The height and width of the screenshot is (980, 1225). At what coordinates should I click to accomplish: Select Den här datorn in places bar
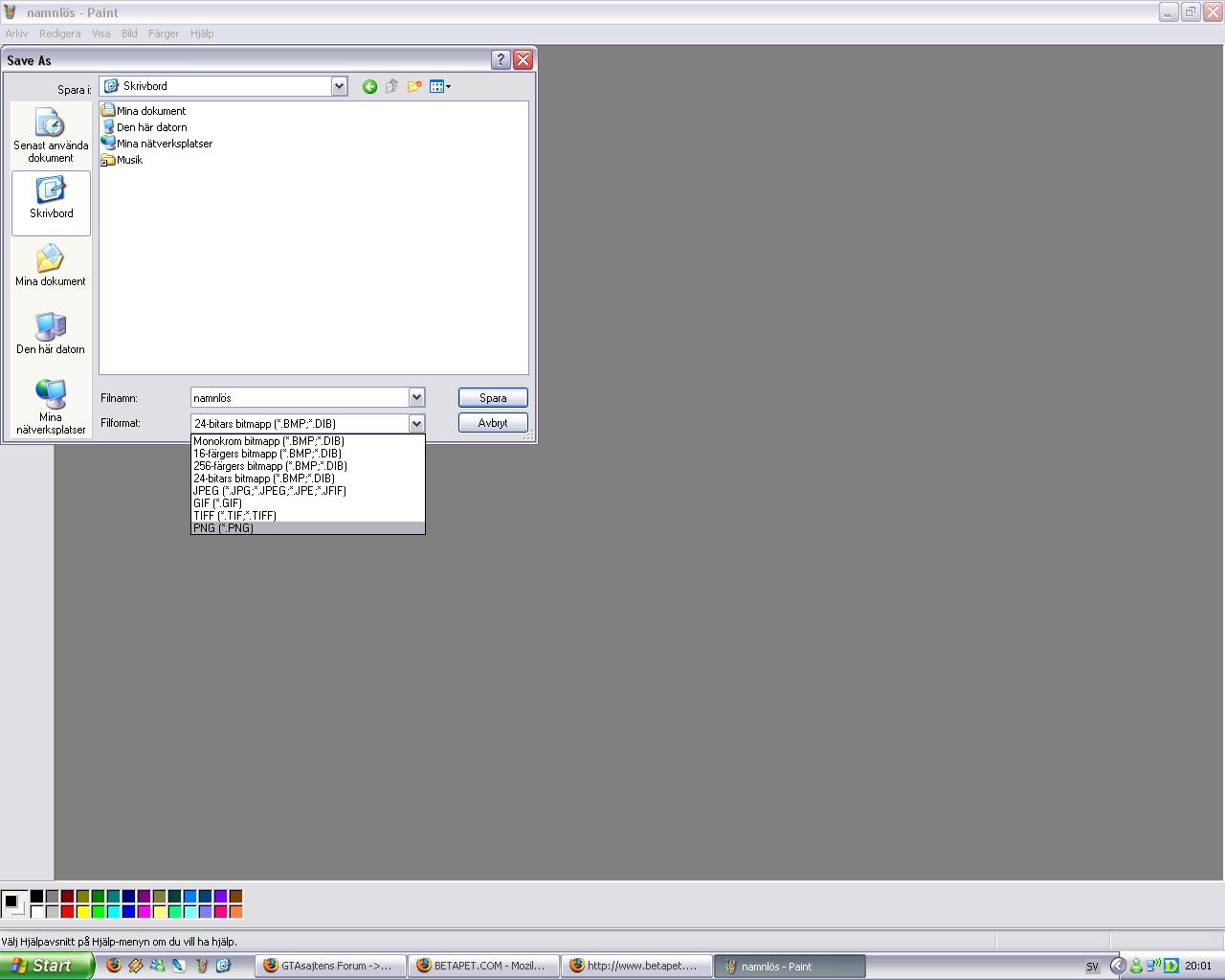(51, 334)
